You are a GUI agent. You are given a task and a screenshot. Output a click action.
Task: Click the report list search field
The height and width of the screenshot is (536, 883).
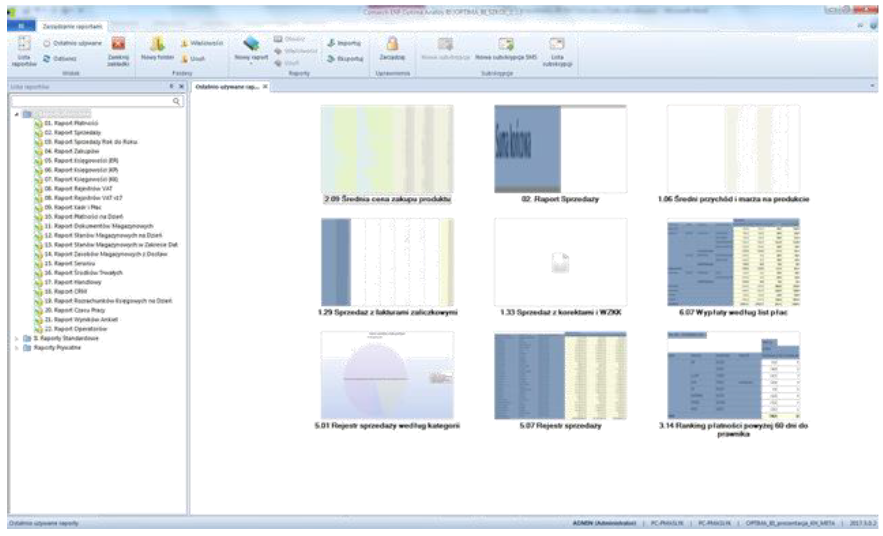click(x=92, y=101)
